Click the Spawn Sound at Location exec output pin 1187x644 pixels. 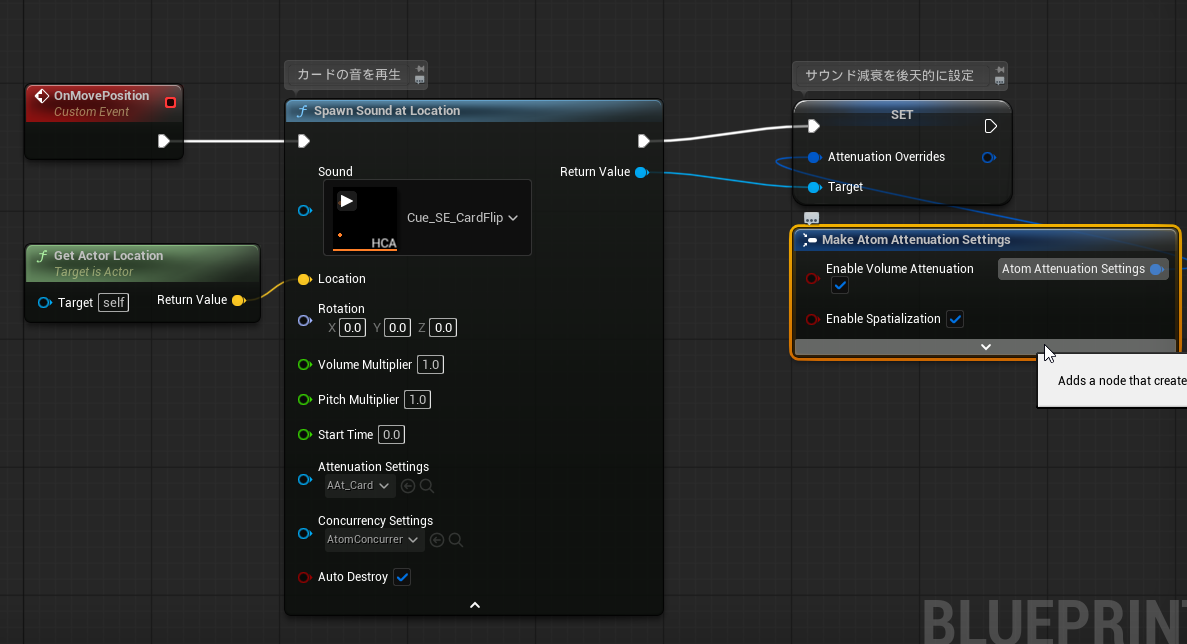coord(643,141)
